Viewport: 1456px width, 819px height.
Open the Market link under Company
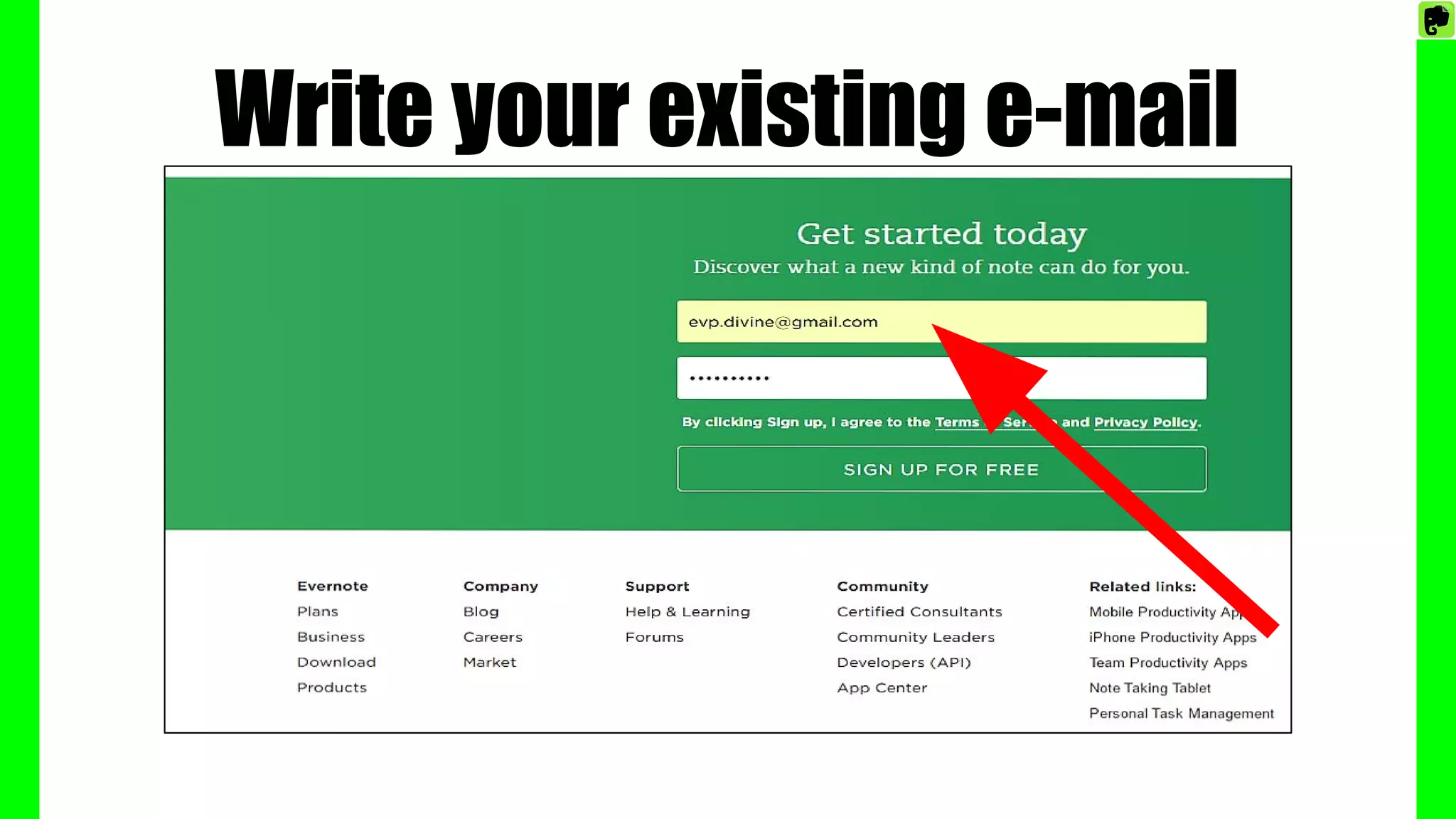489,662
